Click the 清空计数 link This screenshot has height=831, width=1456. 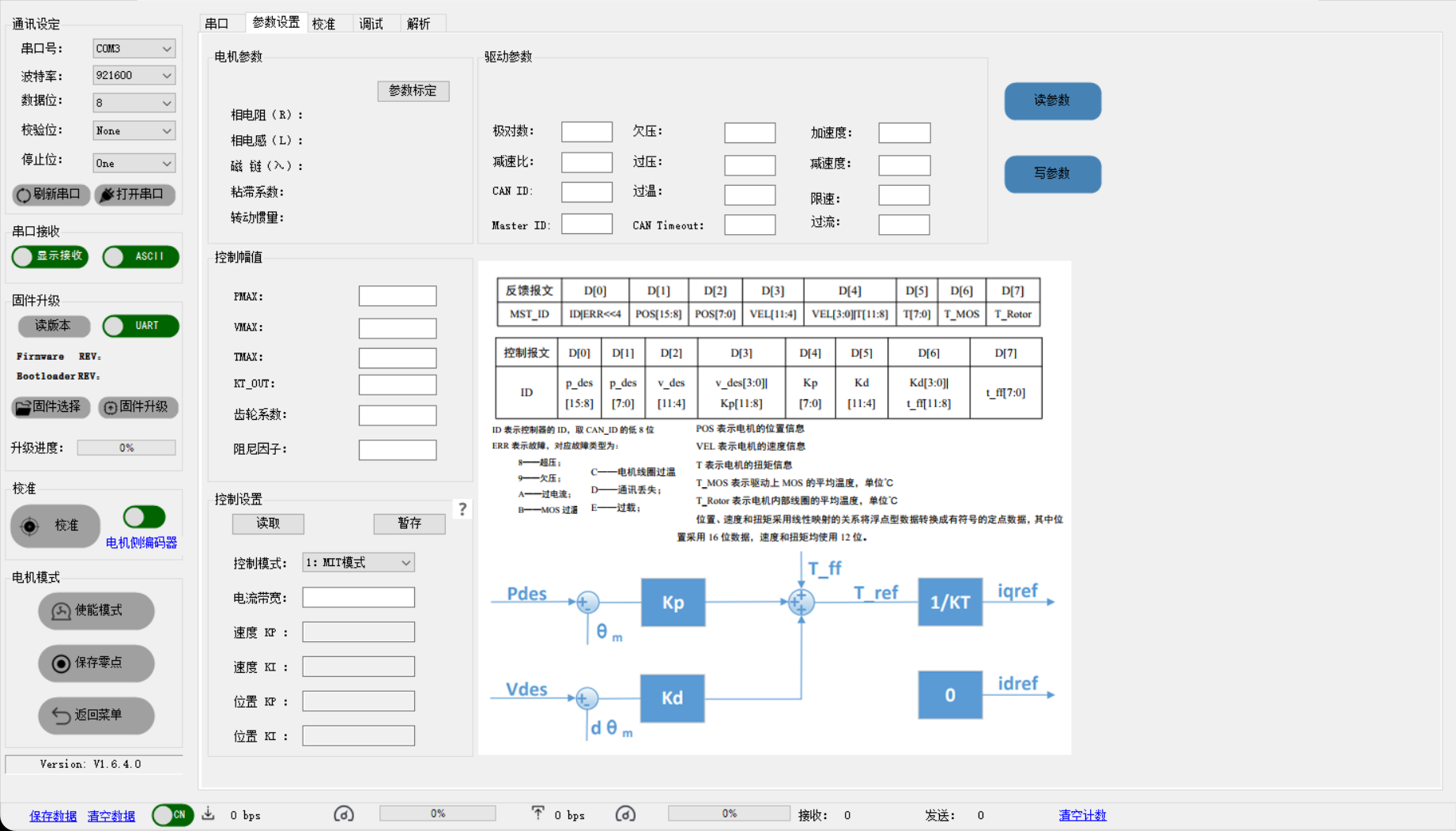tap(1083, 815)
